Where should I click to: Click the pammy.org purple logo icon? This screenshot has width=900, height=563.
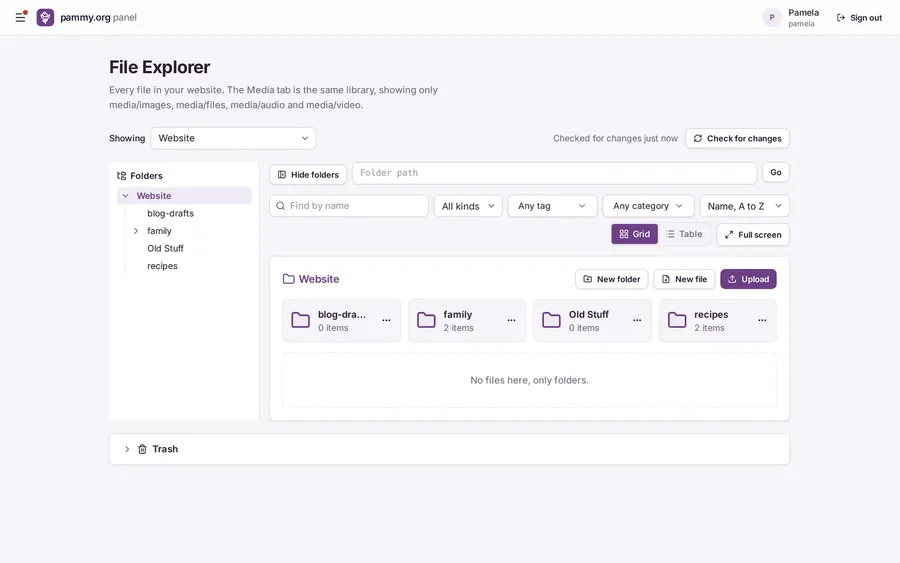[45, 17]
